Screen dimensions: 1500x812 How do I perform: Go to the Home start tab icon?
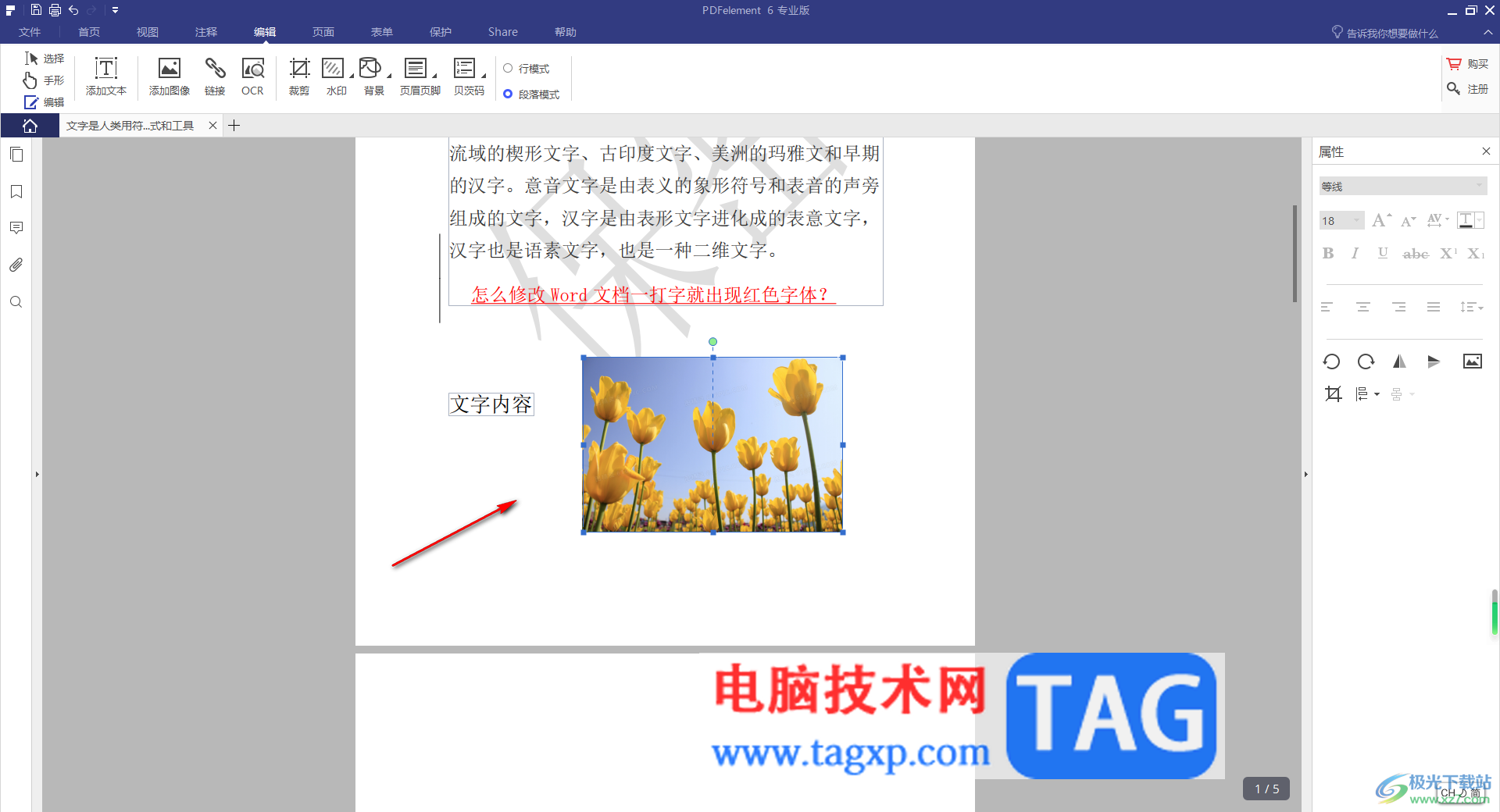coord(30,126)
